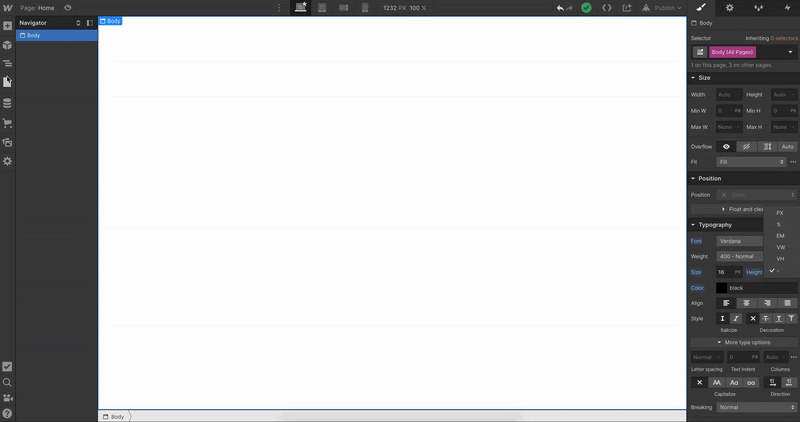Open the three-dot canvas settings menu

coord(279,8)
